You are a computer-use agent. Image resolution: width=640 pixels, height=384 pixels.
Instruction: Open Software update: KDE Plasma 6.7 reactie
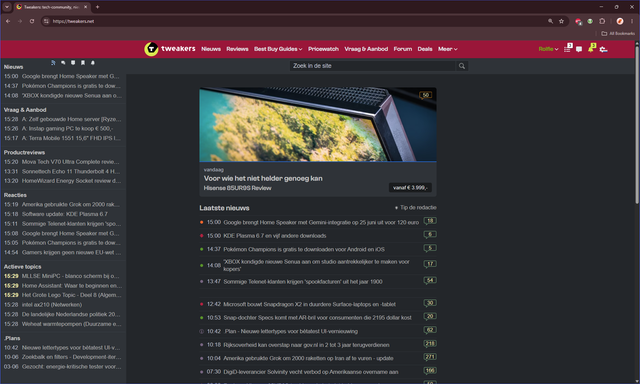64,214
